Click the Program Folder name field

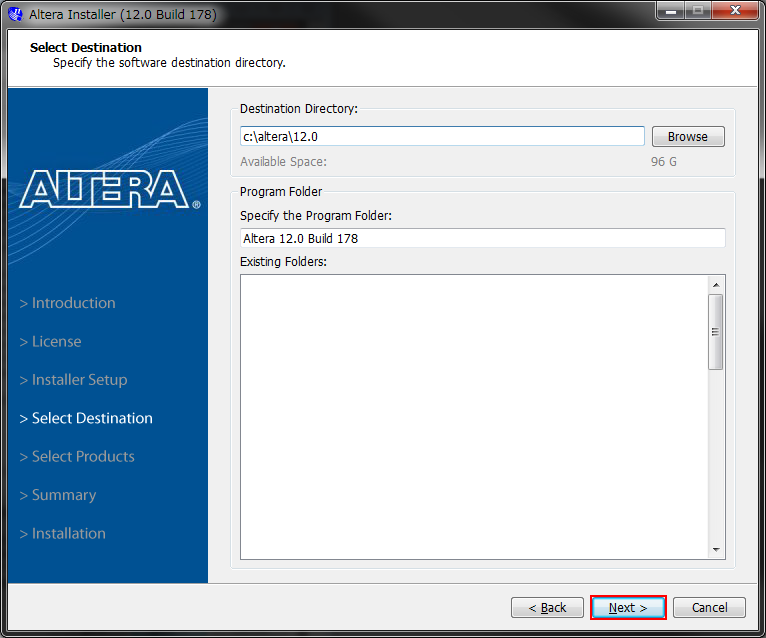483,238
